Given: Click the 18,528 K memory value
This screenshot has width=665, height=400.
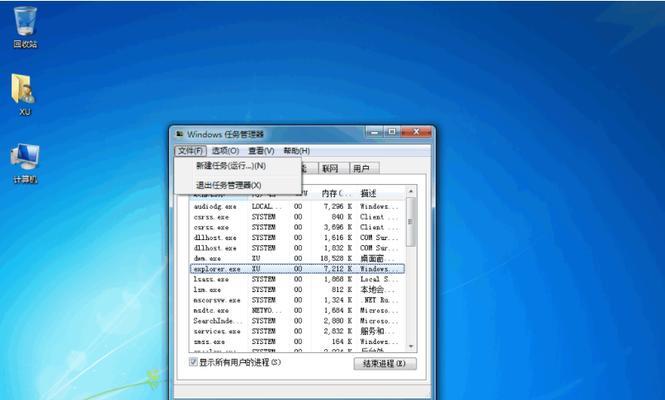Looking at the screenshot, I should (336, 258).
